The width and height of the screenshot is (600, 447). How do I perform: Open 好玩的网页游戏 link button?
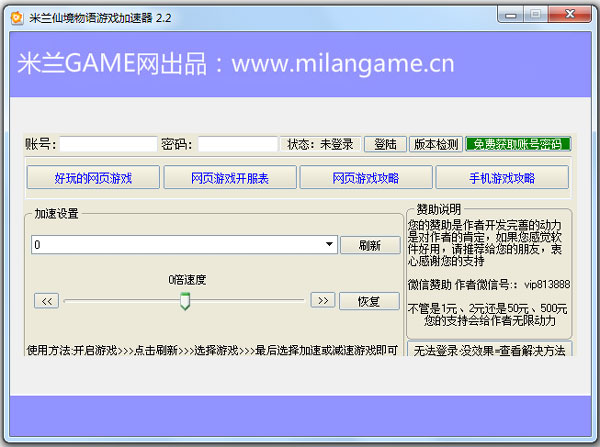(93, 178)
